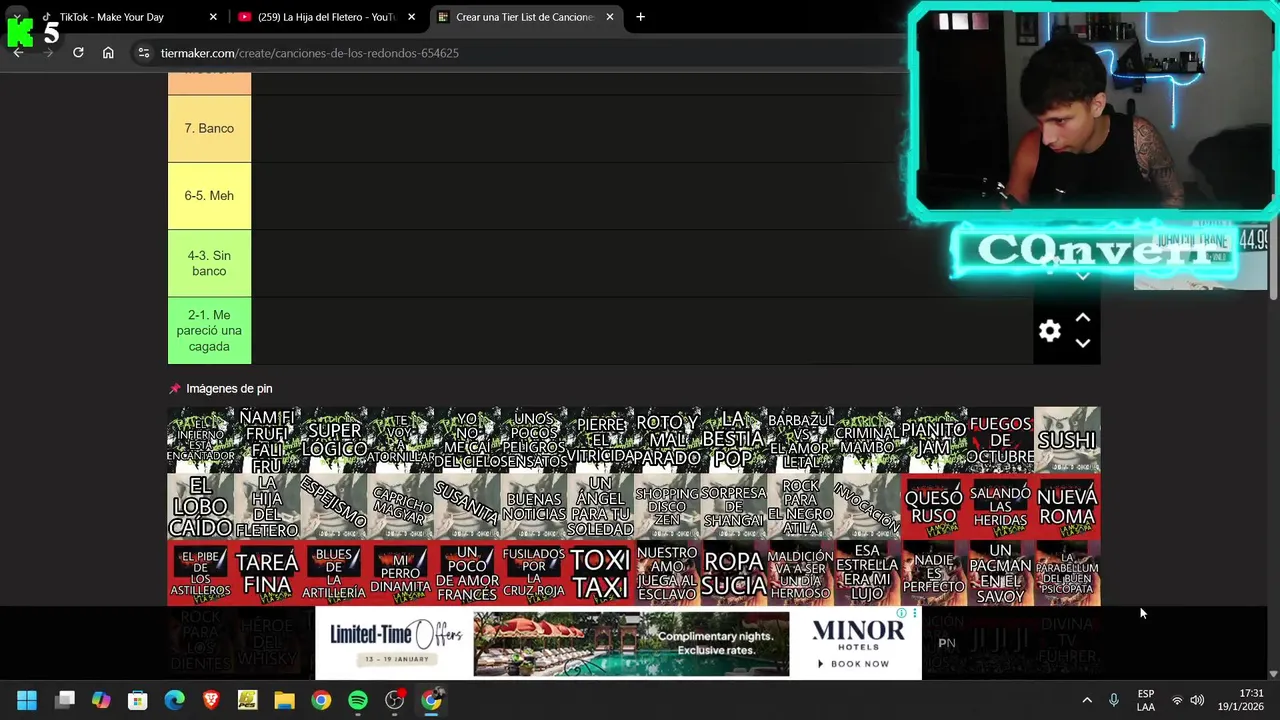Pick 'Ropa Sucia' song tile
Screen dimensions: 1280x720
click(x=734, y=574)
